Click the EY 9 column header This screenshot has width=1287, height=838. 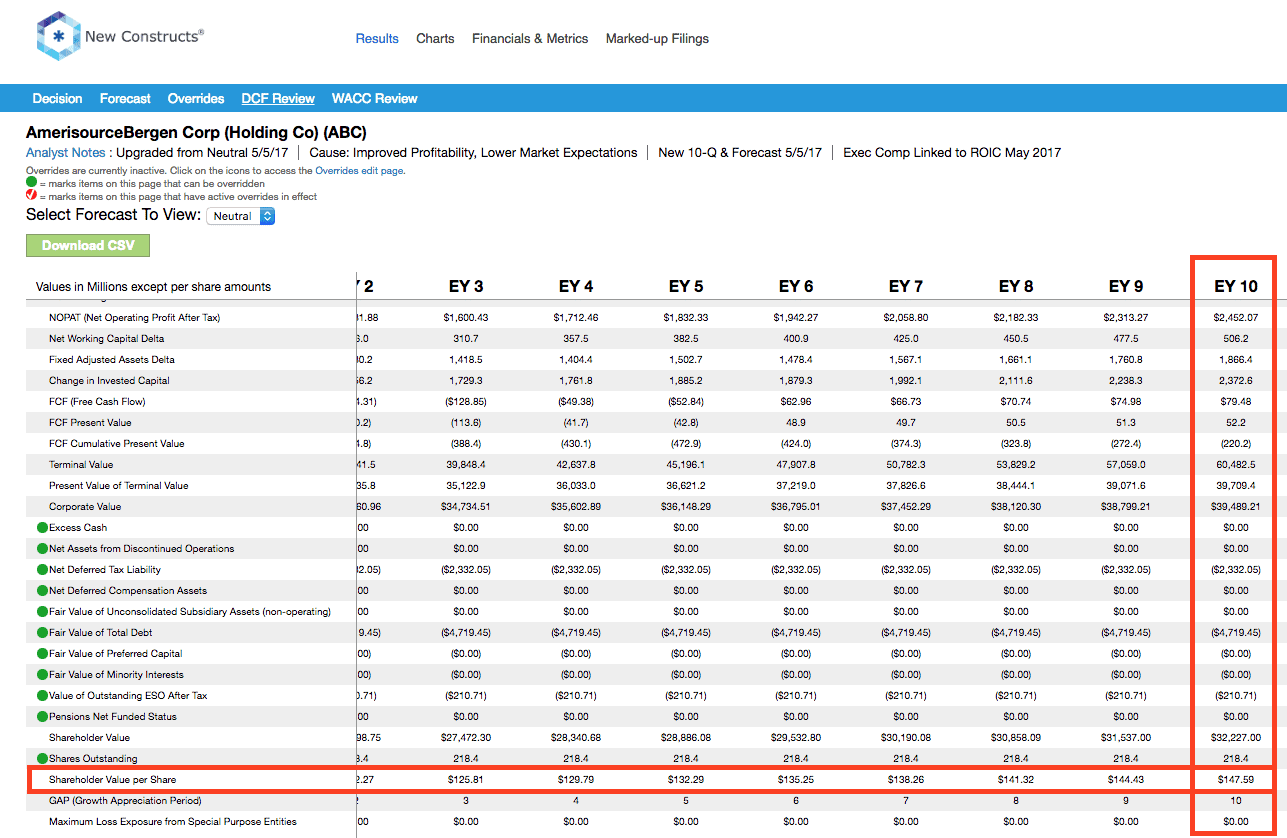pyautogui.click(x=1126, y=286)
